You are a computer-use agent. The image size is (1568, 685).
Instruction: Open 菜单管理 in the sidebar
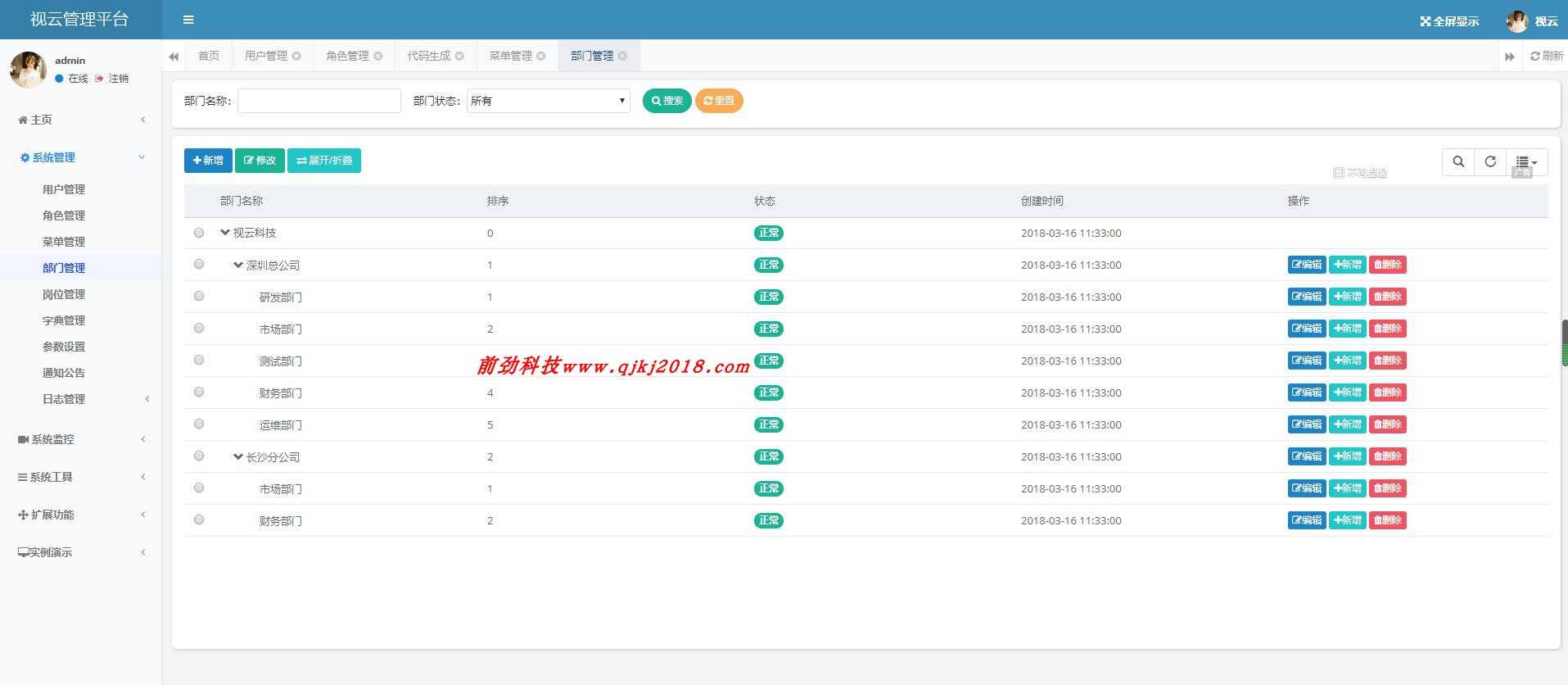click(64, 242)
